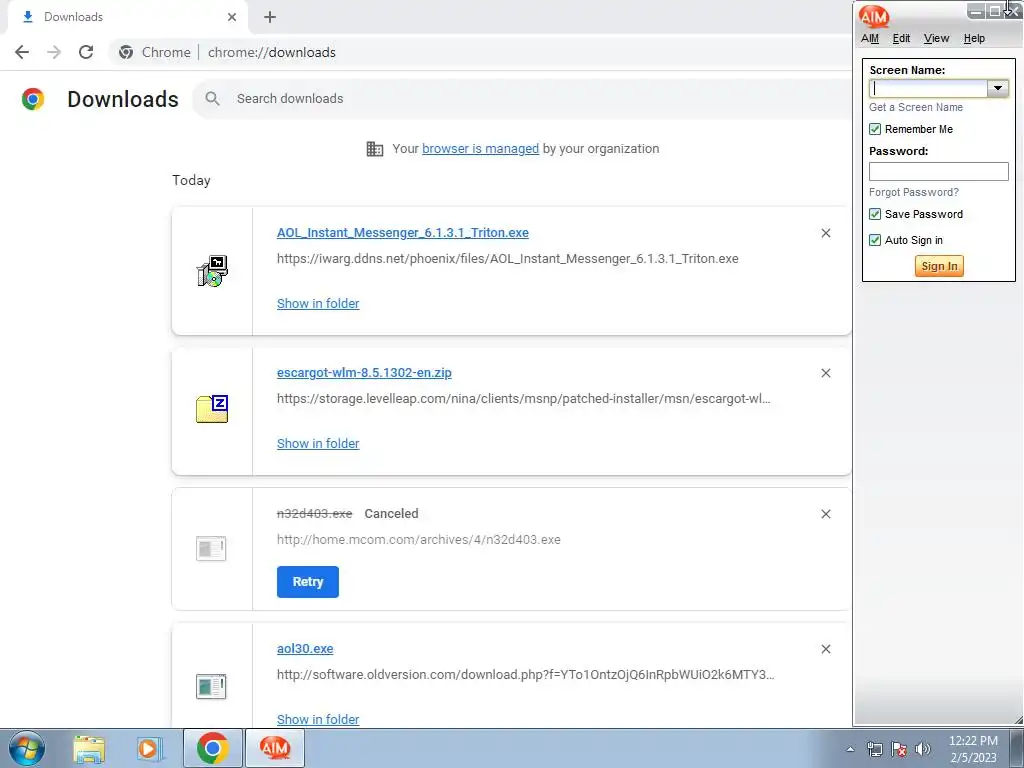Click the Chrome site info icon in the address bar

126,52
